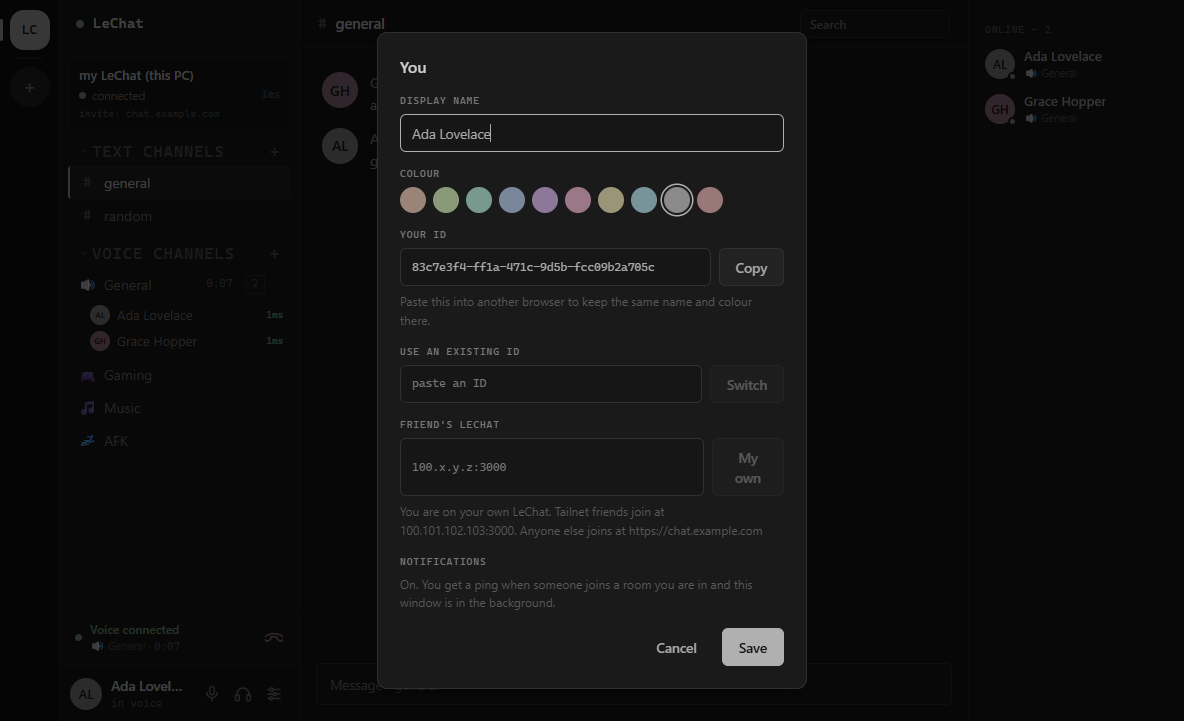Screen dimensions: 1184x721
Task: Pick the slate blue colour swatch
Action: 512,200
